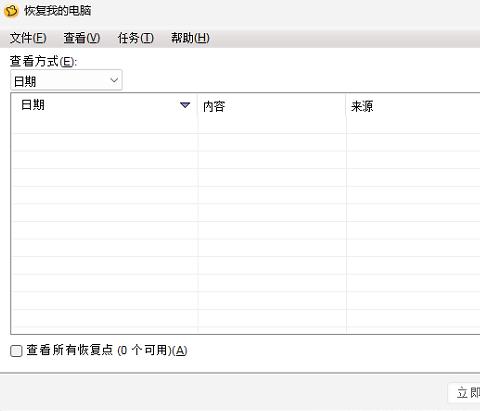The image size is (480, 411).
Task: Click the 立即 button at bottom right
Action: tap(465, 393)
